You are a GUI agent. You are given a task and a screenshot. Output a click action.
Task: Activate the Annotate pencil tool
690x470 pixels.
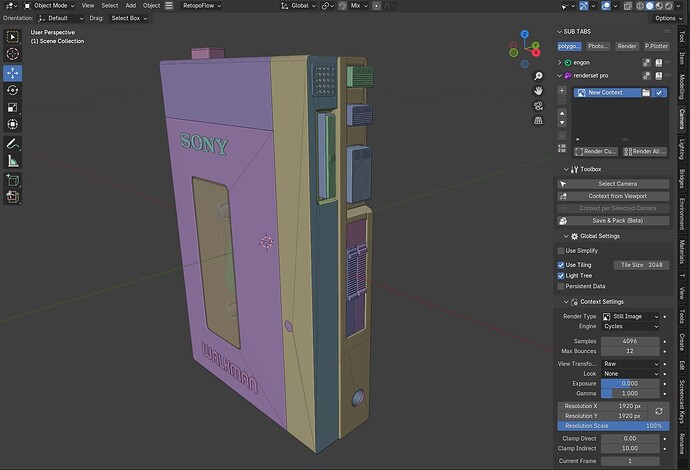(12, 144)
